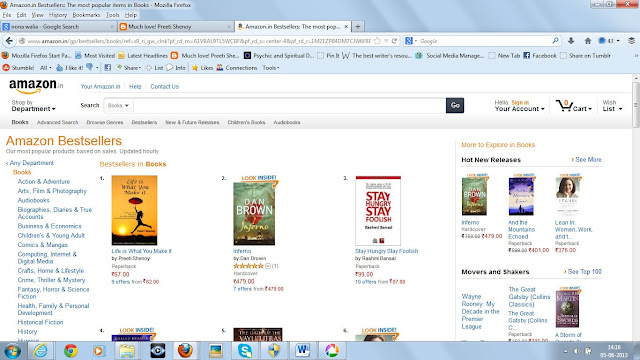Open the Most Visited bookmark
This screenshot has height=360, width=640.
[95, 56]
